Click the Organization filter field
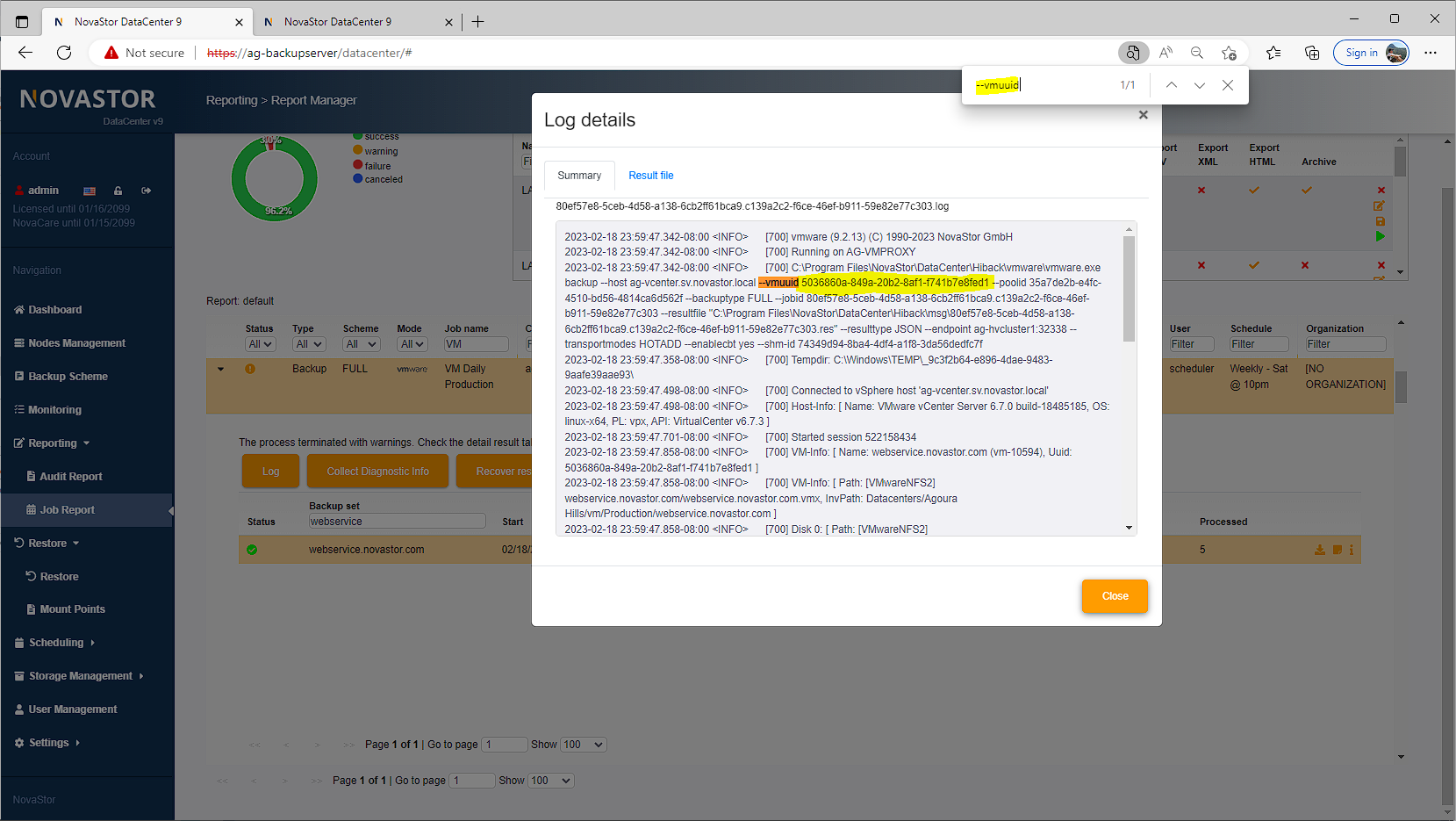Image resolution: width=1456 pixels, height=821 pixels. (x=1345, y=344)
